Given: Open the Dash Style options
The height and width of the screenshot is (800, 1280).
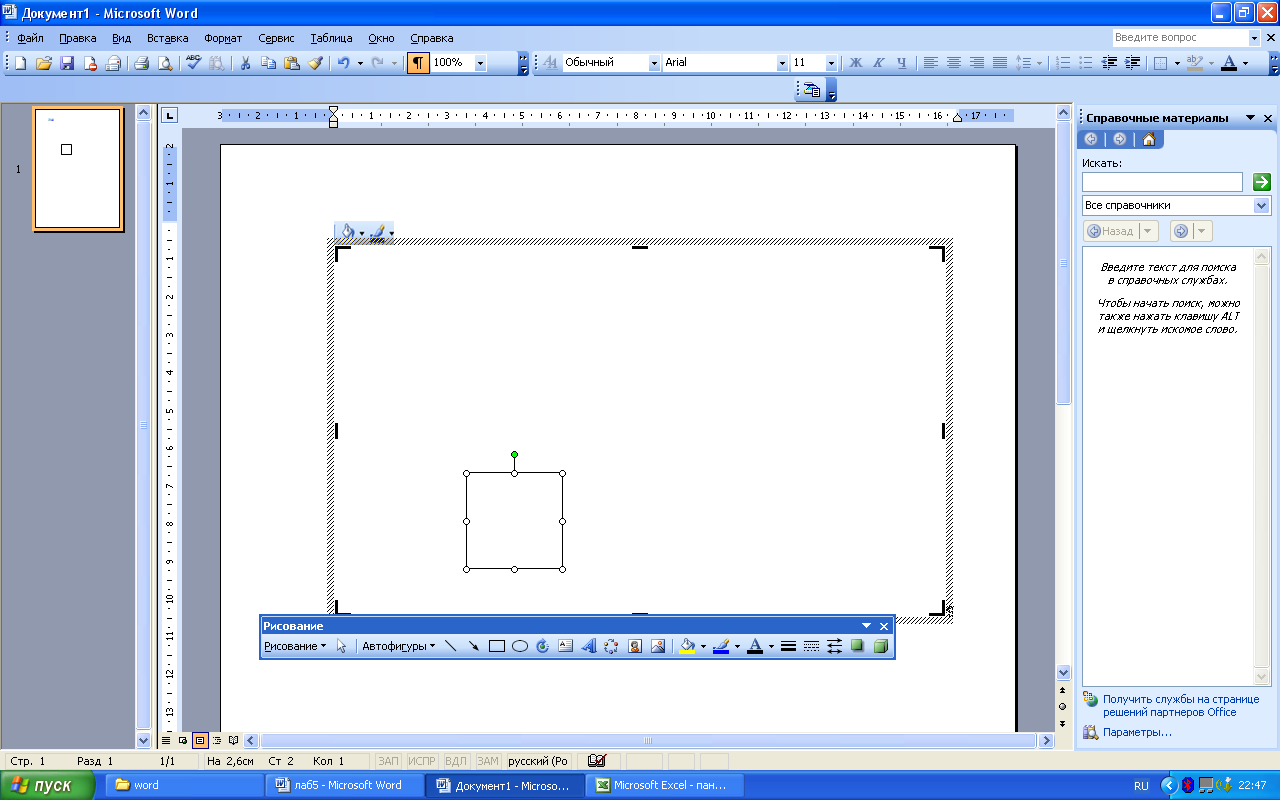Looking at the screenshot, I should point(811,646).
